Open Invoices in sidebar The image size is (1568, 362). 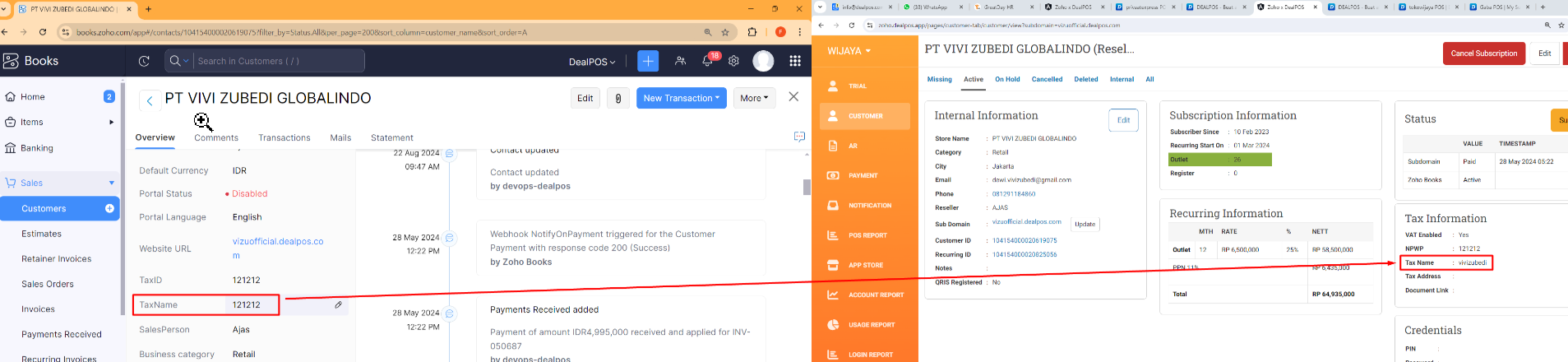coord(38,309)
